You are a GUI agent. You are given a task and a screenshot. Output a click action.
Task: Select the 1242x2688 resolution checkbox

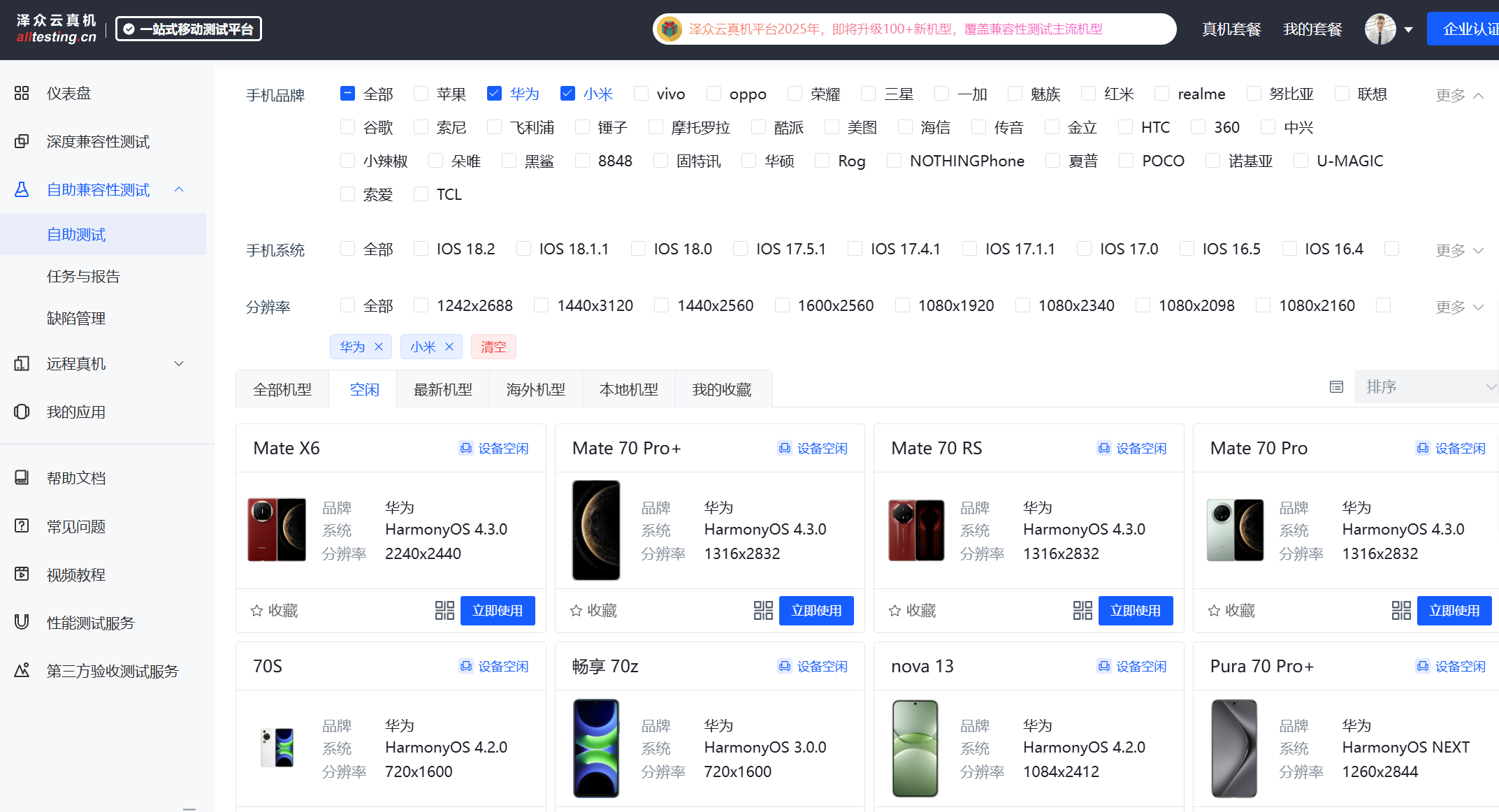(x=421, y=305)
